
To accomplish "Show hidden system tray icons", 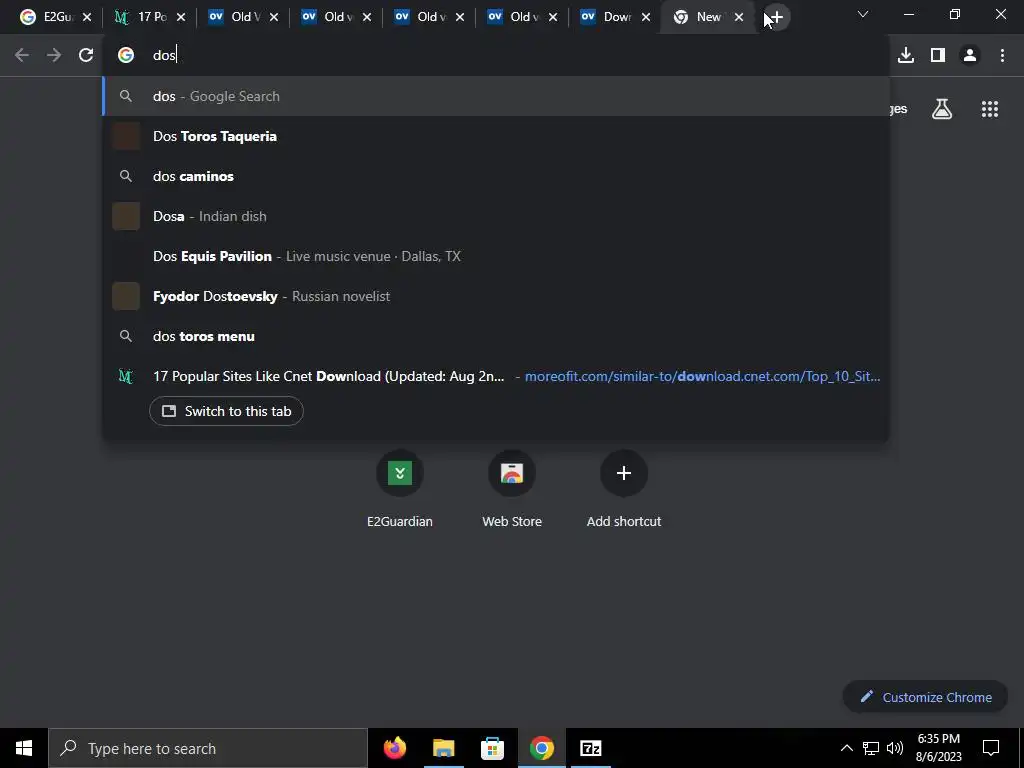I will point(846,748).
